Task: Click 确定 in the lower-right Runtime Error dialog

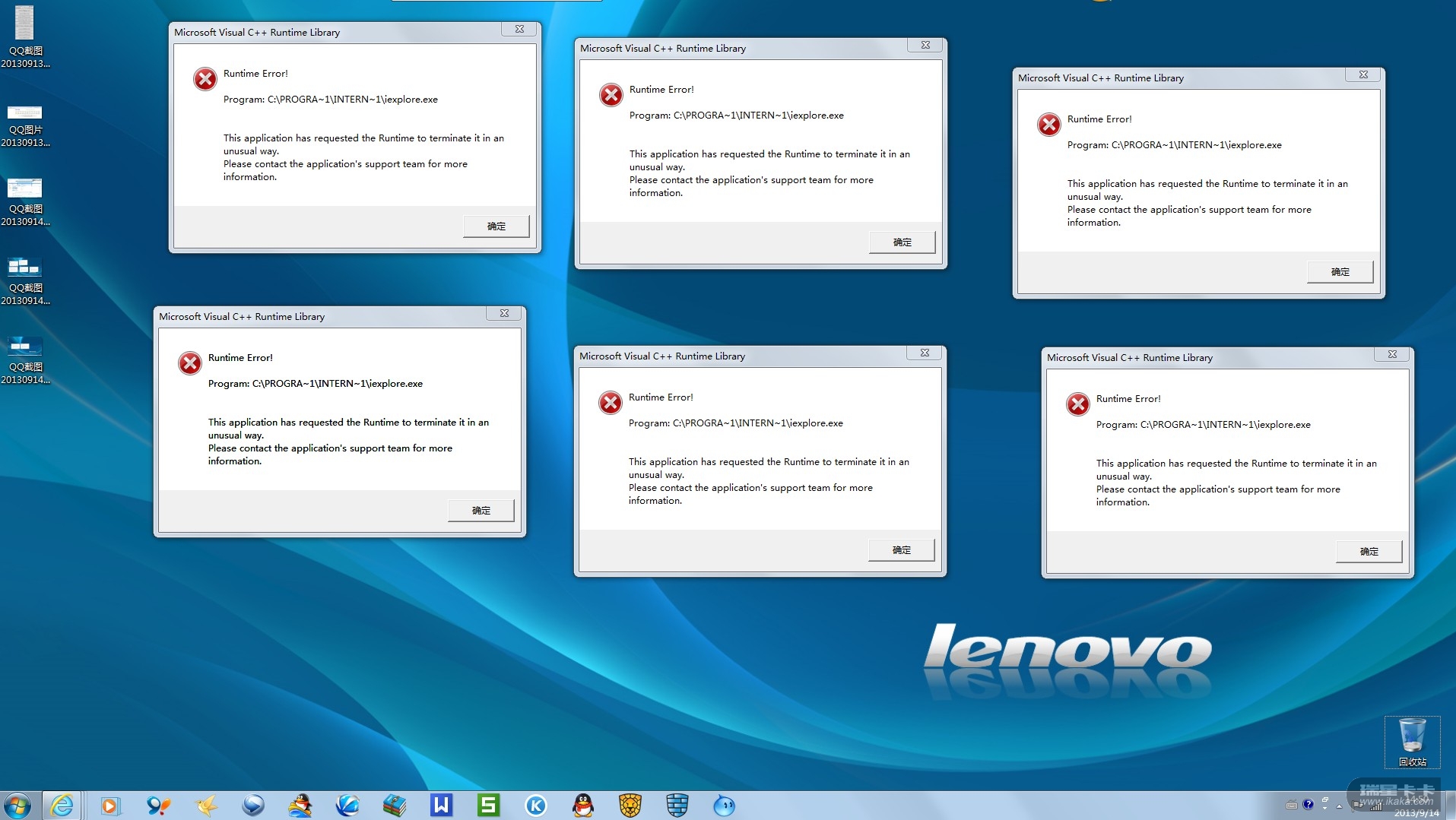Action: coord(1369,552)
